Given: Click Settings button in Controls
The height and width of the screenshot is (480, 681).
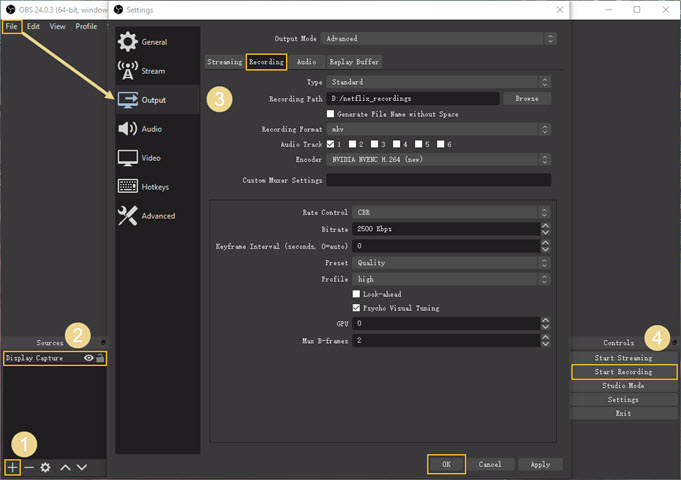Looking at the screenshot, I should pos(624,400).
